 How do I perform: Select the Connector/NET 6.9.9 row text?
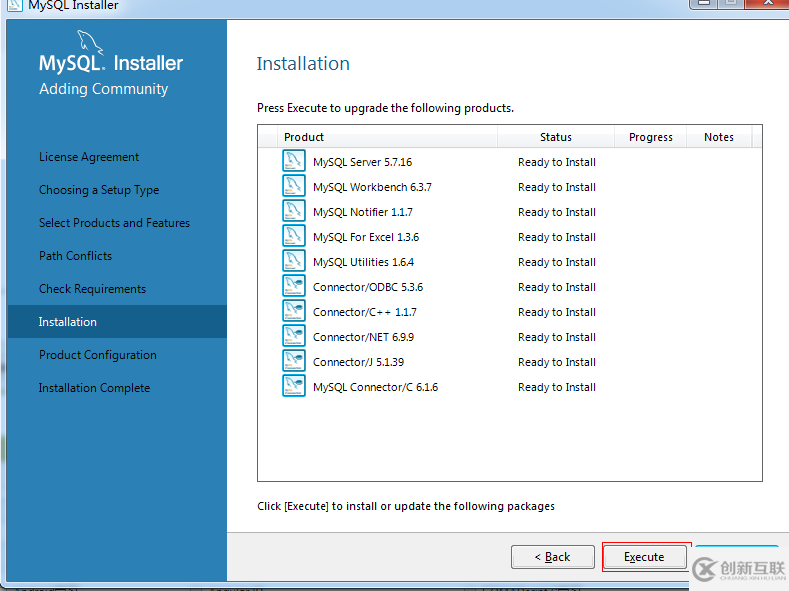coord(363,337)
